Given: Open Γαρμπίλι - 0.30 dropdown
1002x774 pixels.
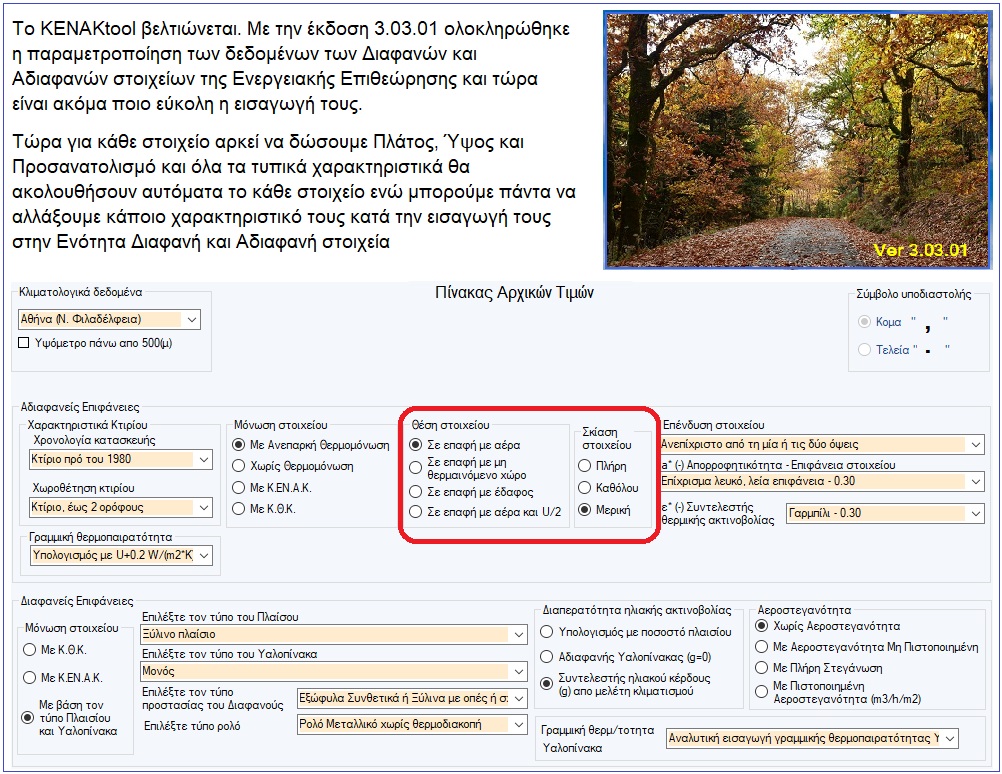Looking at the screenshot, I should click(x=885, y=513).
